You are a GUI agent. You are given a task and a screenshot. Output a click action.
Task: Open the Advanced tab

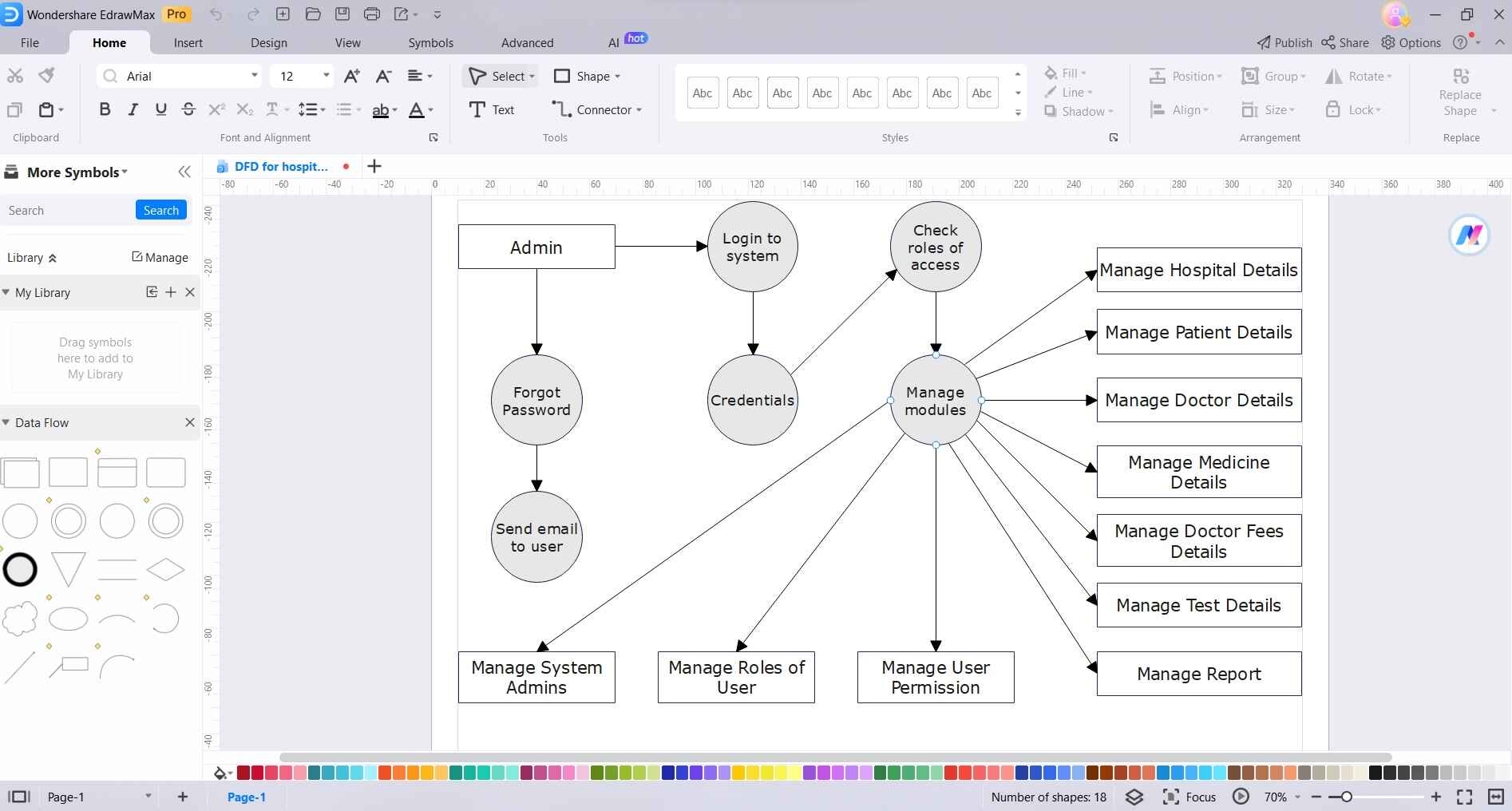(527, 42)
